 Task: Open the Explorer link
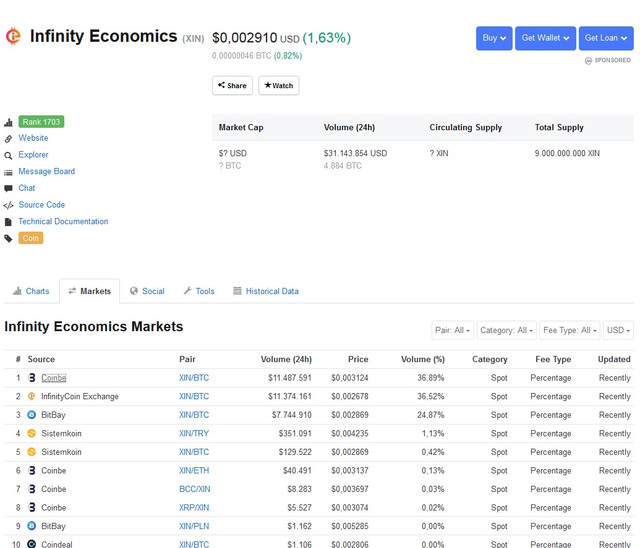33,155
